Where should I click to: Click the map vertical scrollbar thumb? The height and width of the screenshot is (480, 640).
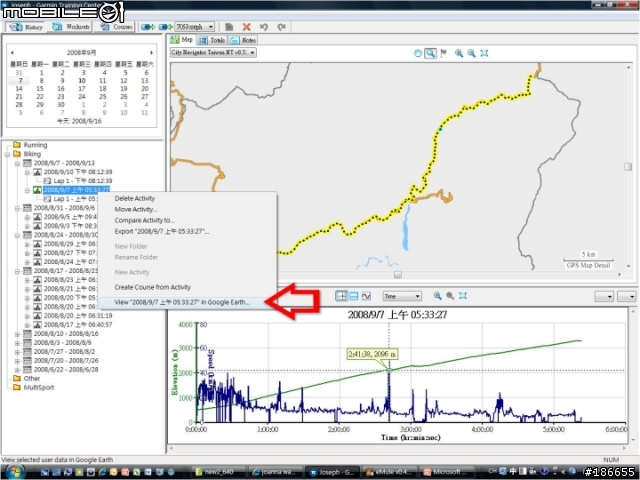coord(628,167)
